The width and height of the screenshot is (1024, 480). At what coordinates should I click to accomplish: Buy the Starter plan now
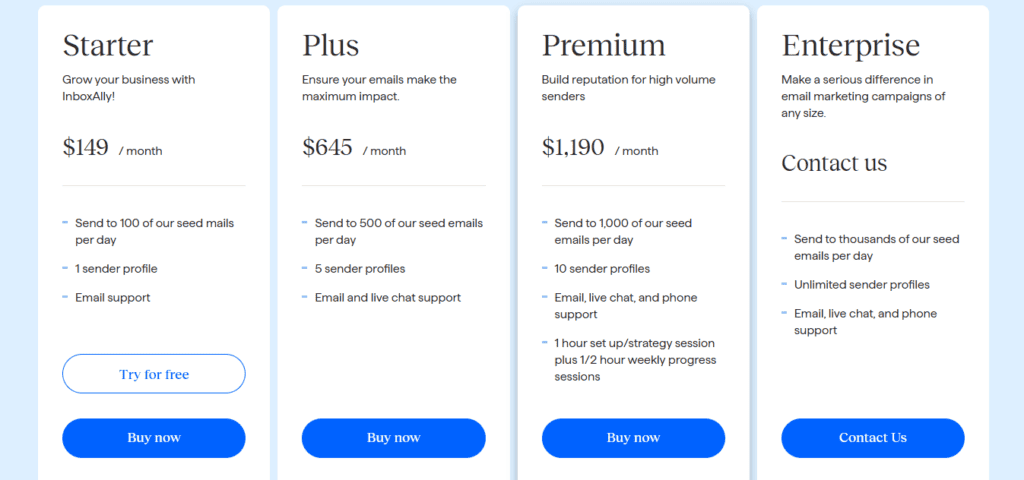[153, 438]
